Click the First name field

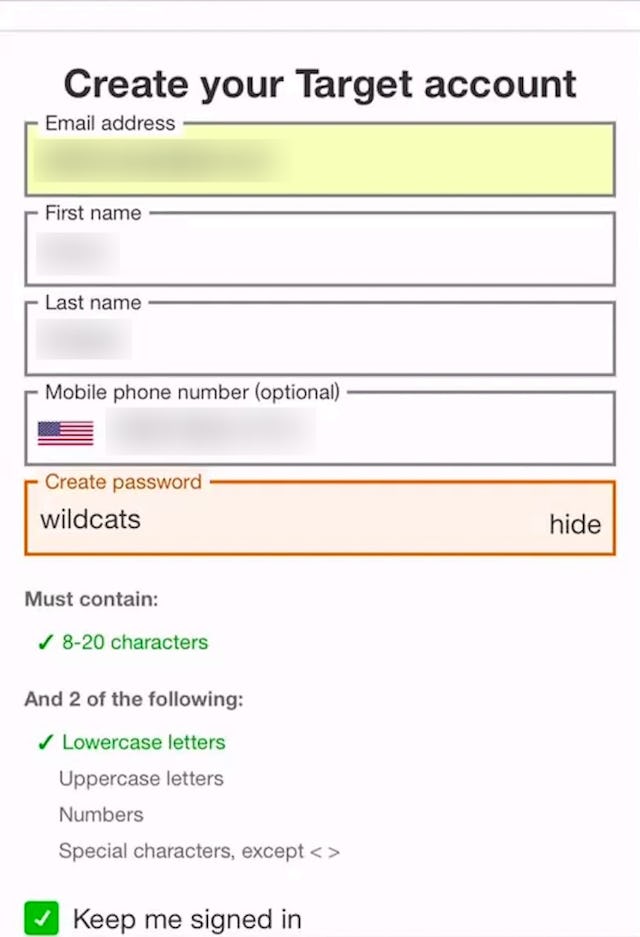[x=320, y=250]
